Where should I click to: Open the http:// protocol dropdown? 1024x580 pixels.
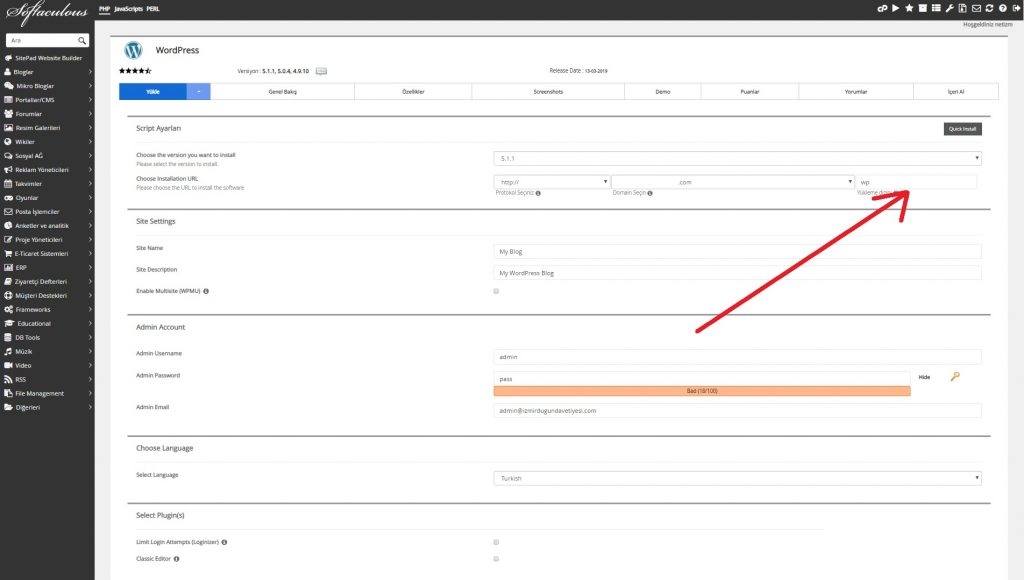[x=552, y=182]
